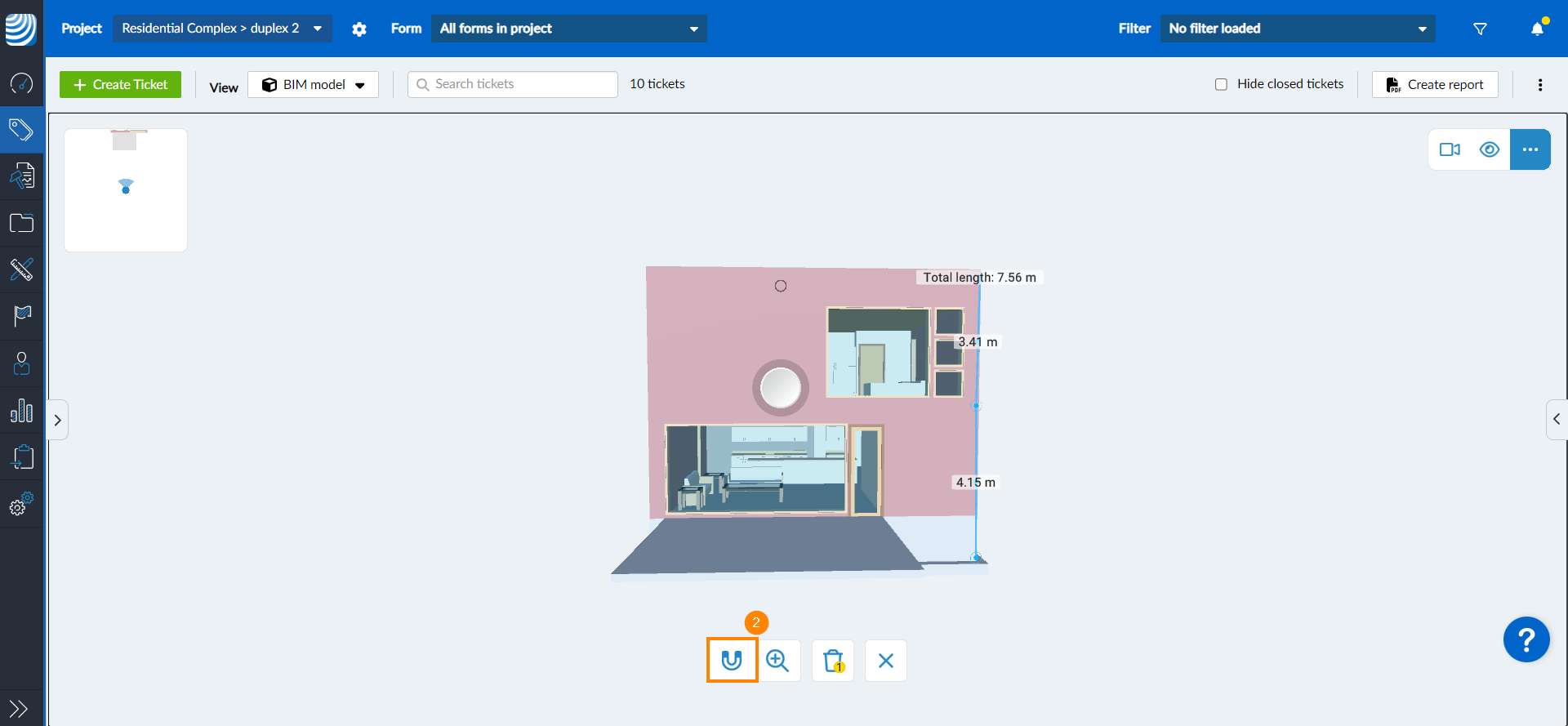This screenshot has width=1568, height=726.
Task: Open the No filter loaded dropdown
Action: [1298, 29]
